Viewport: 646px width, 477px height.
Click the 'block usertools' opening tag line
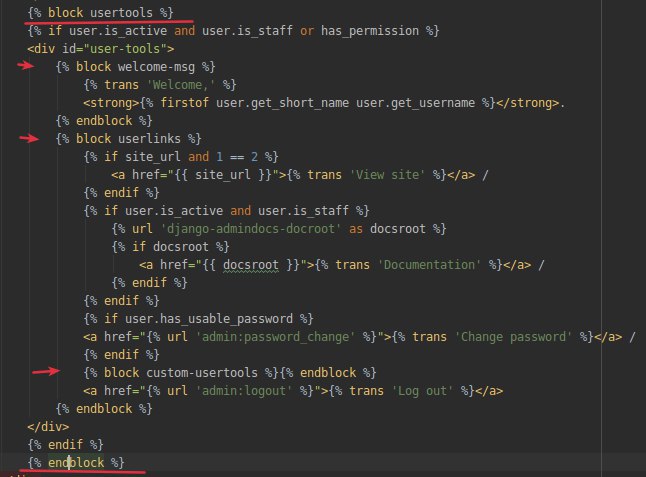101,13
